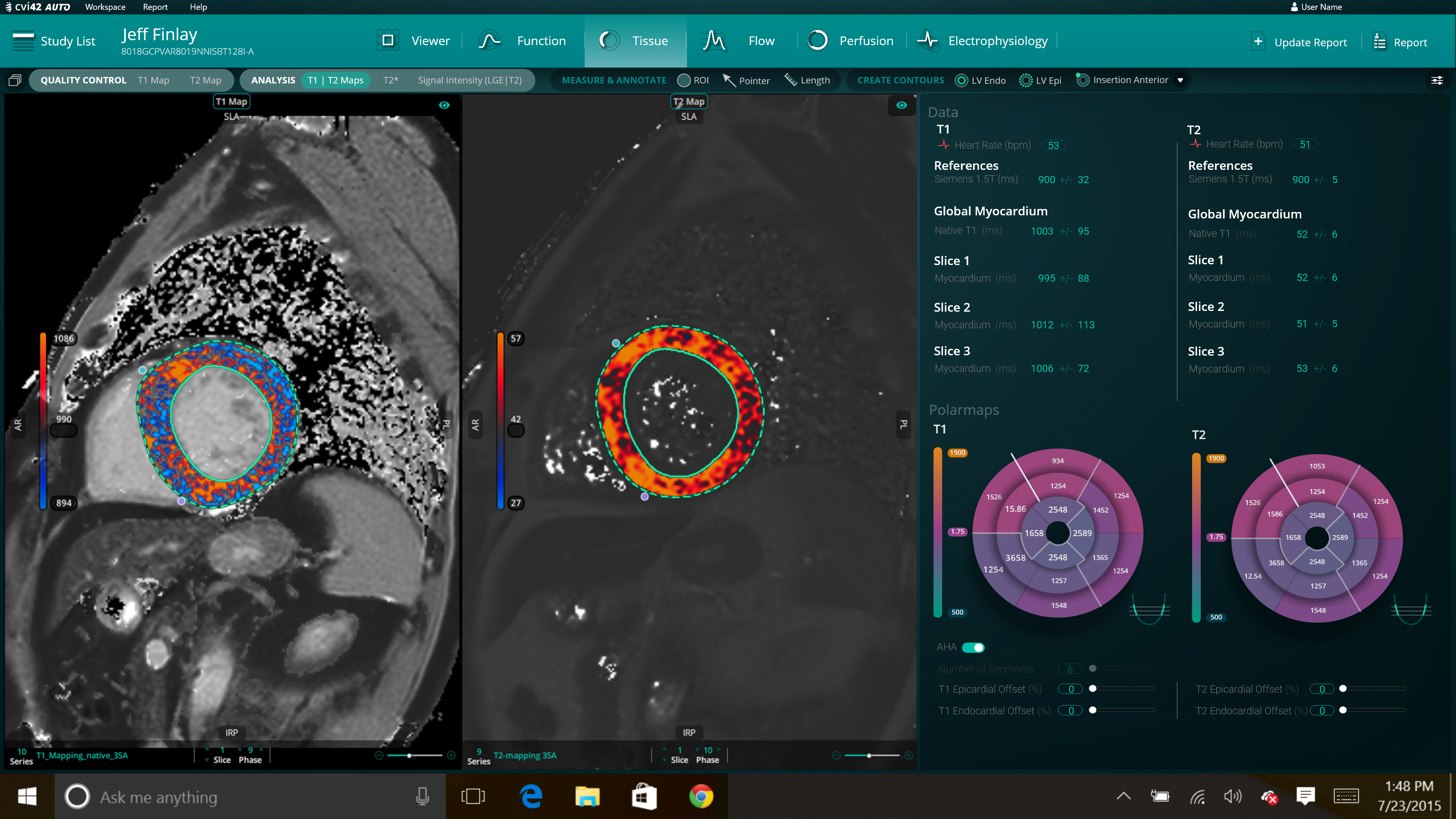Show hidden system tray icons
This screenshot has height=819, width=1456.
(x=1123, y=796)
